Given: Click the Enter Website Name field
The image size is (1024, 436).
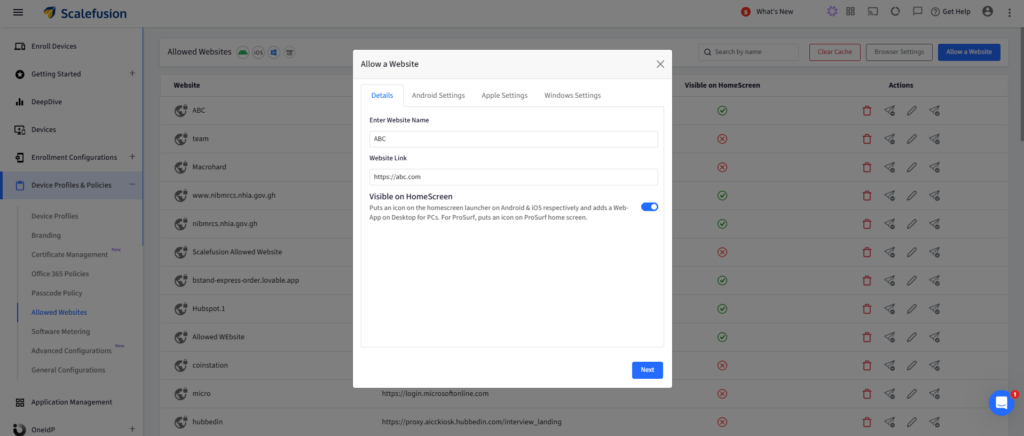Looking at the screenshot, I should (x=513, y=139).
